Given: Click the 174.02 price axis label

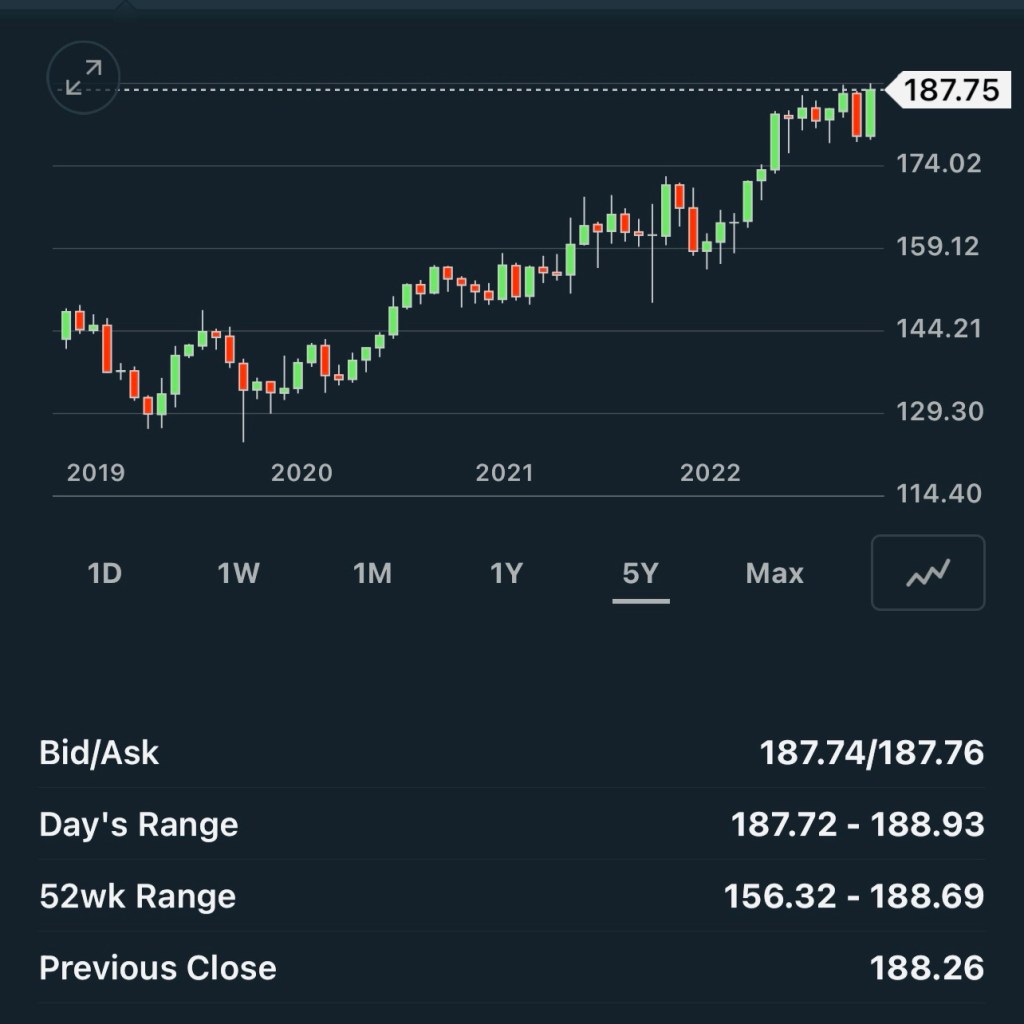Looking at the screenshot, I should [940, 163].
